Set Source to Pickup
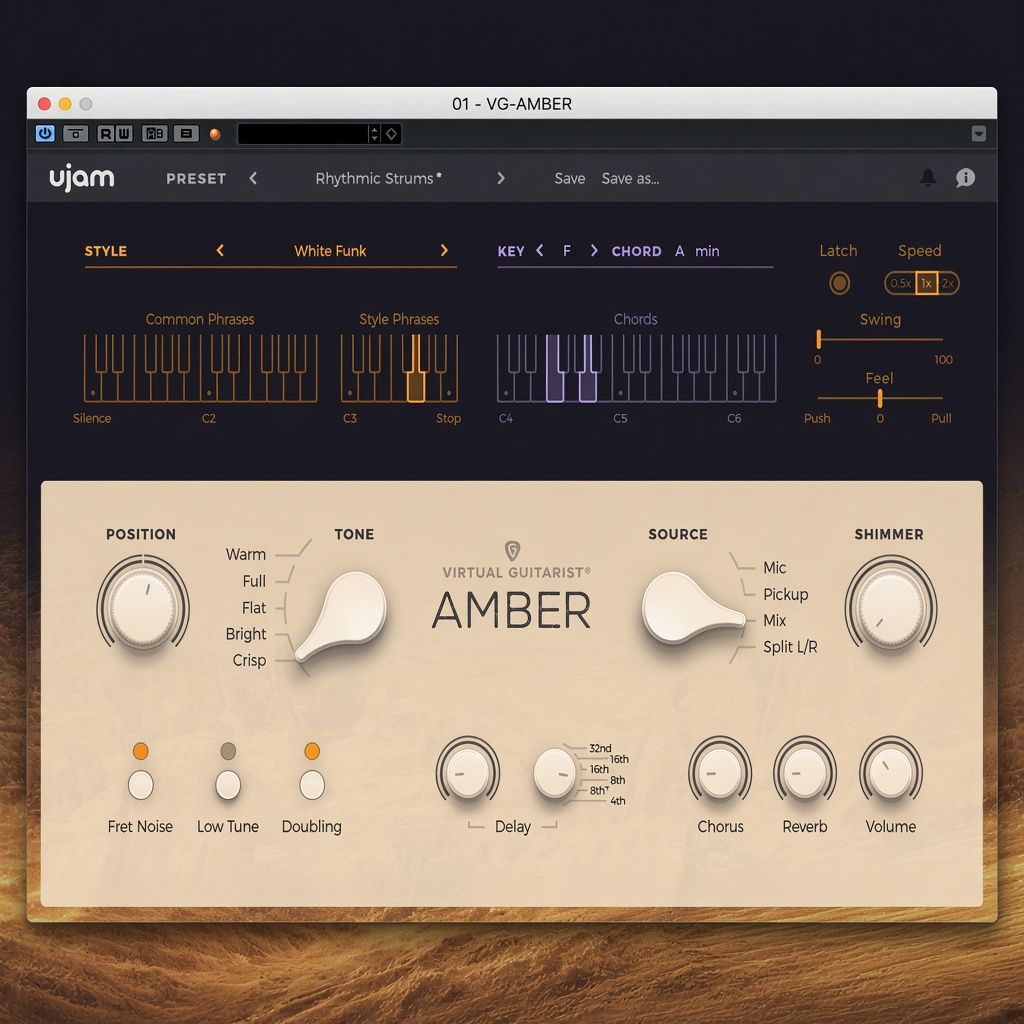1024x1024 pixels. (x=786, y=594)
